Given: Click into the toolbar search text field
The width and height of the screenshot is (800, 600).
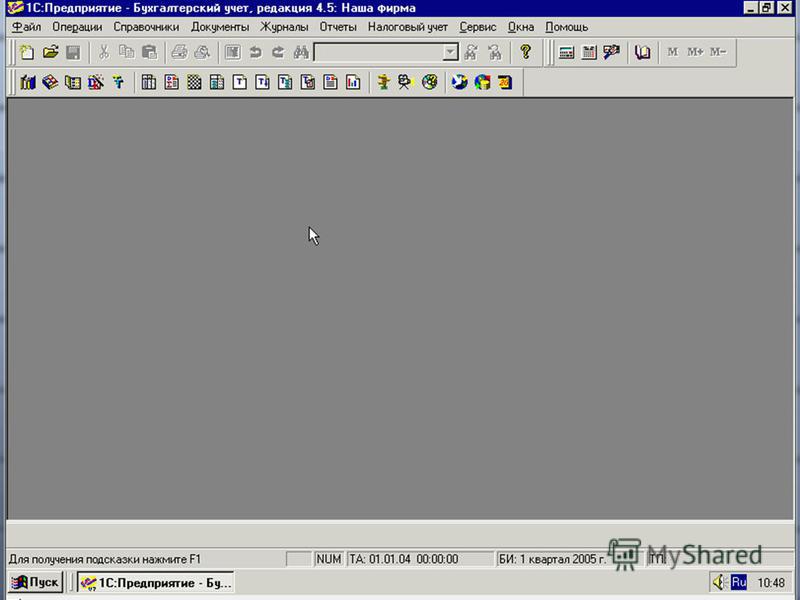Looking at the screenshot, I should 379,52.
